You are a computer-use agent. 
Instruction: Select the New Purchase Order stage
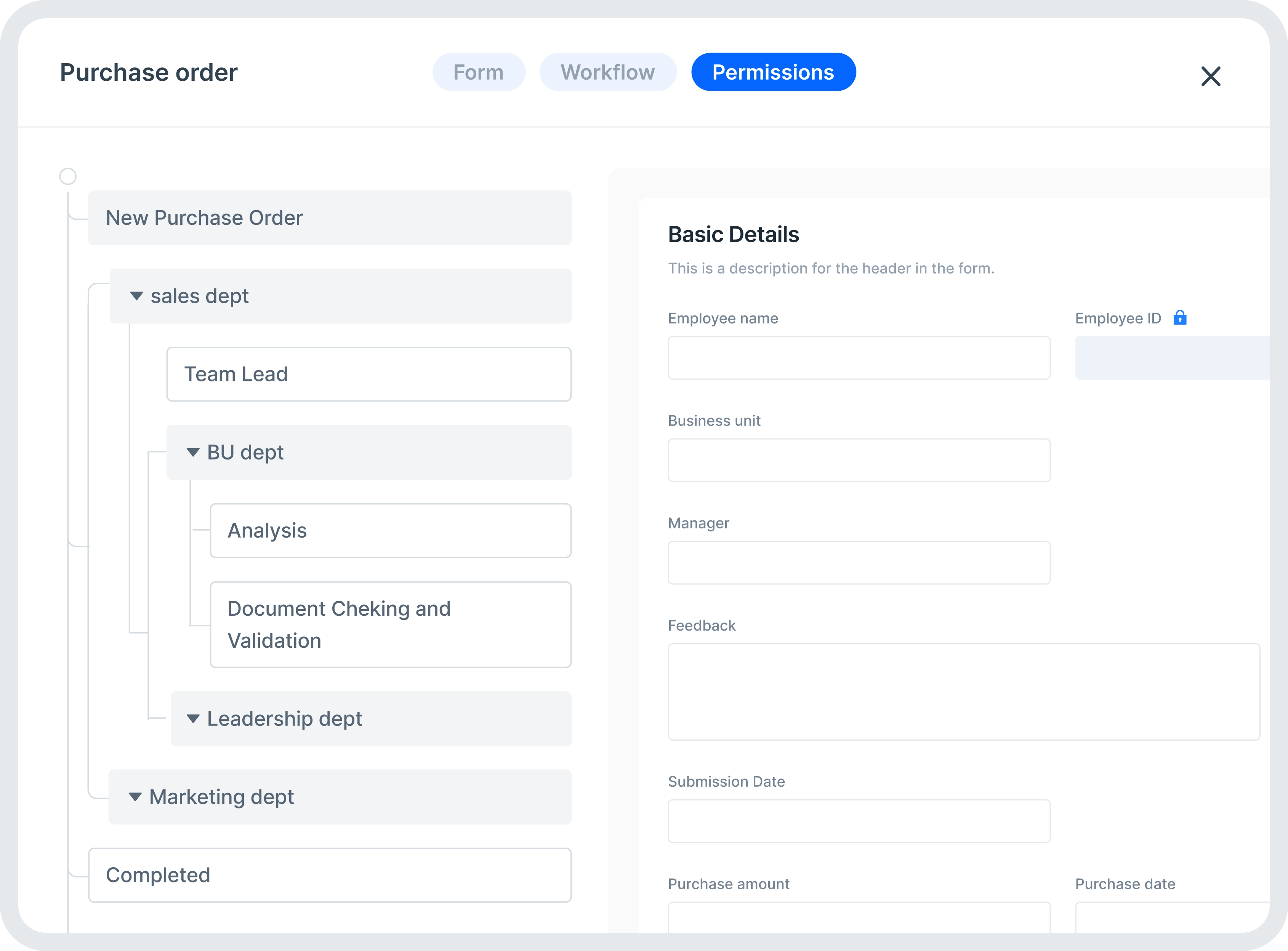click(330, 217)
